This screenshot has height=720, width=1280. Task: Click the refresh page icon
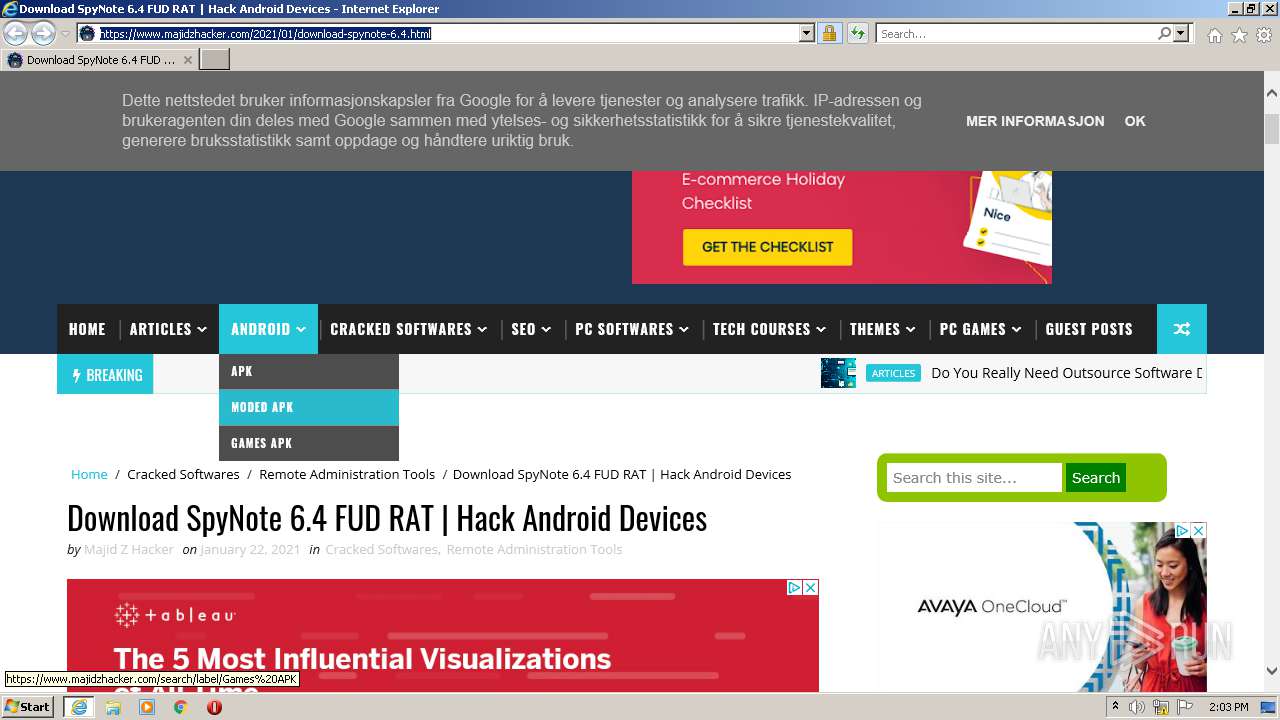857,33
